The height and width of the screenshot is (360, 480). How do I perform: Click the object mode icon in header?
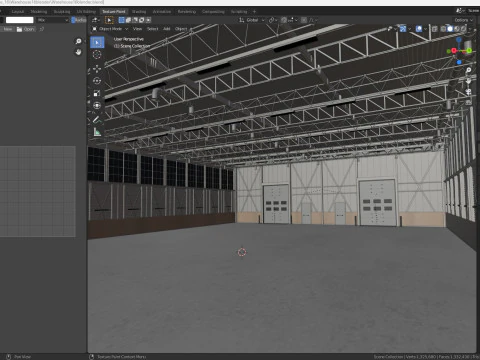(x=95, y=29)
